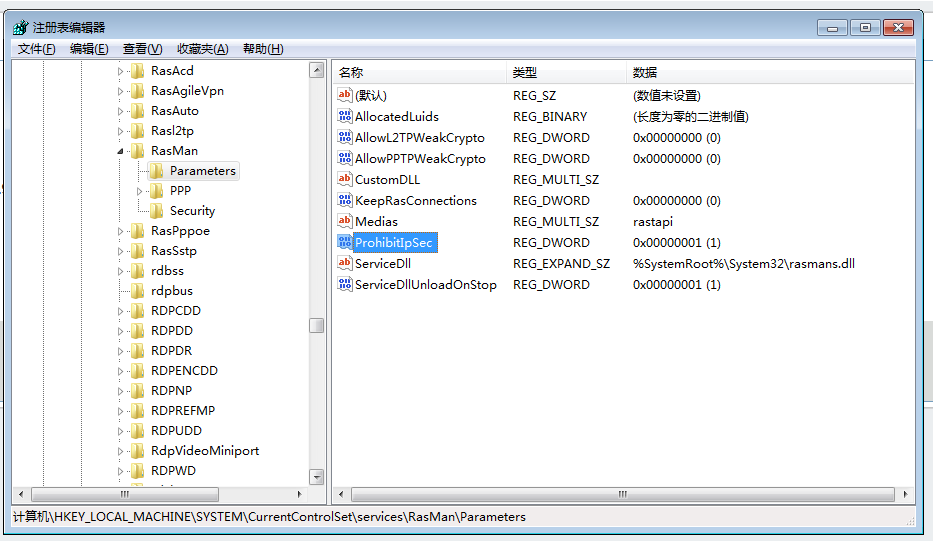
Task: Click the ProhibitIpSec DWORD value icon
Action: tap(345, 242)
